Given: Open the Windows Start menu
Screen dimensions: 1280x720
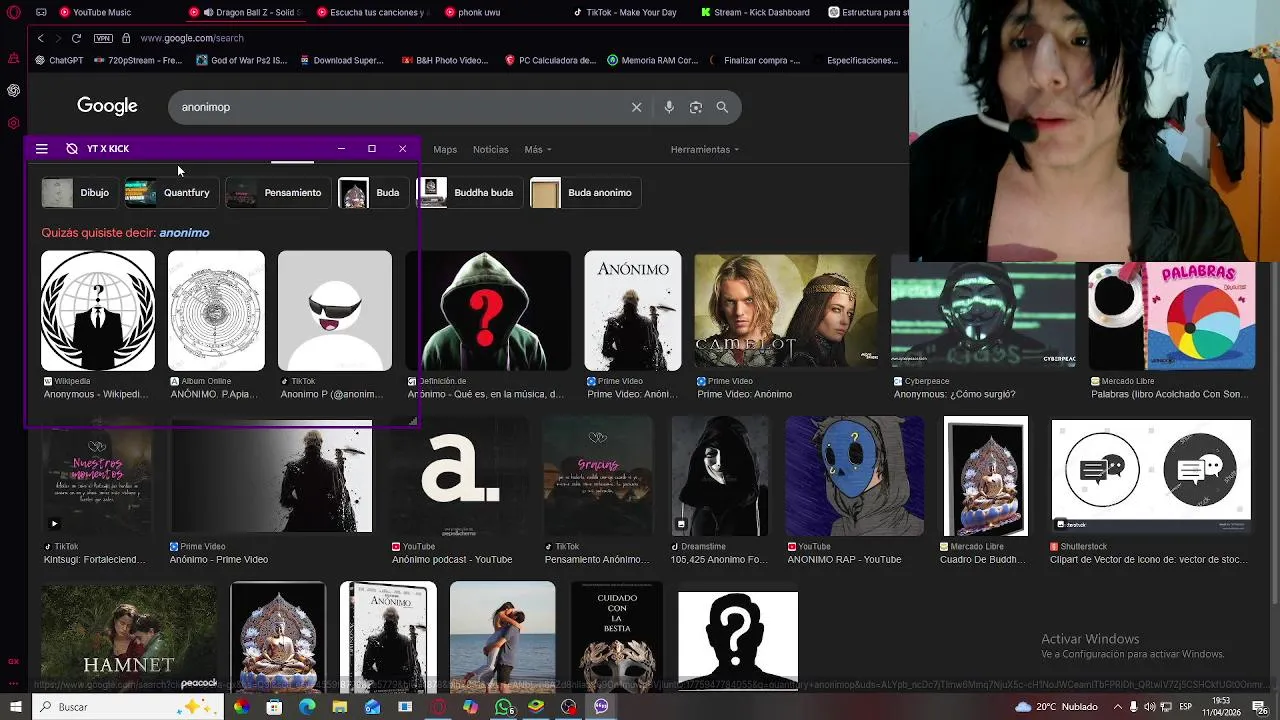Looking at the screenshot, I should click(x=15, y=707).
